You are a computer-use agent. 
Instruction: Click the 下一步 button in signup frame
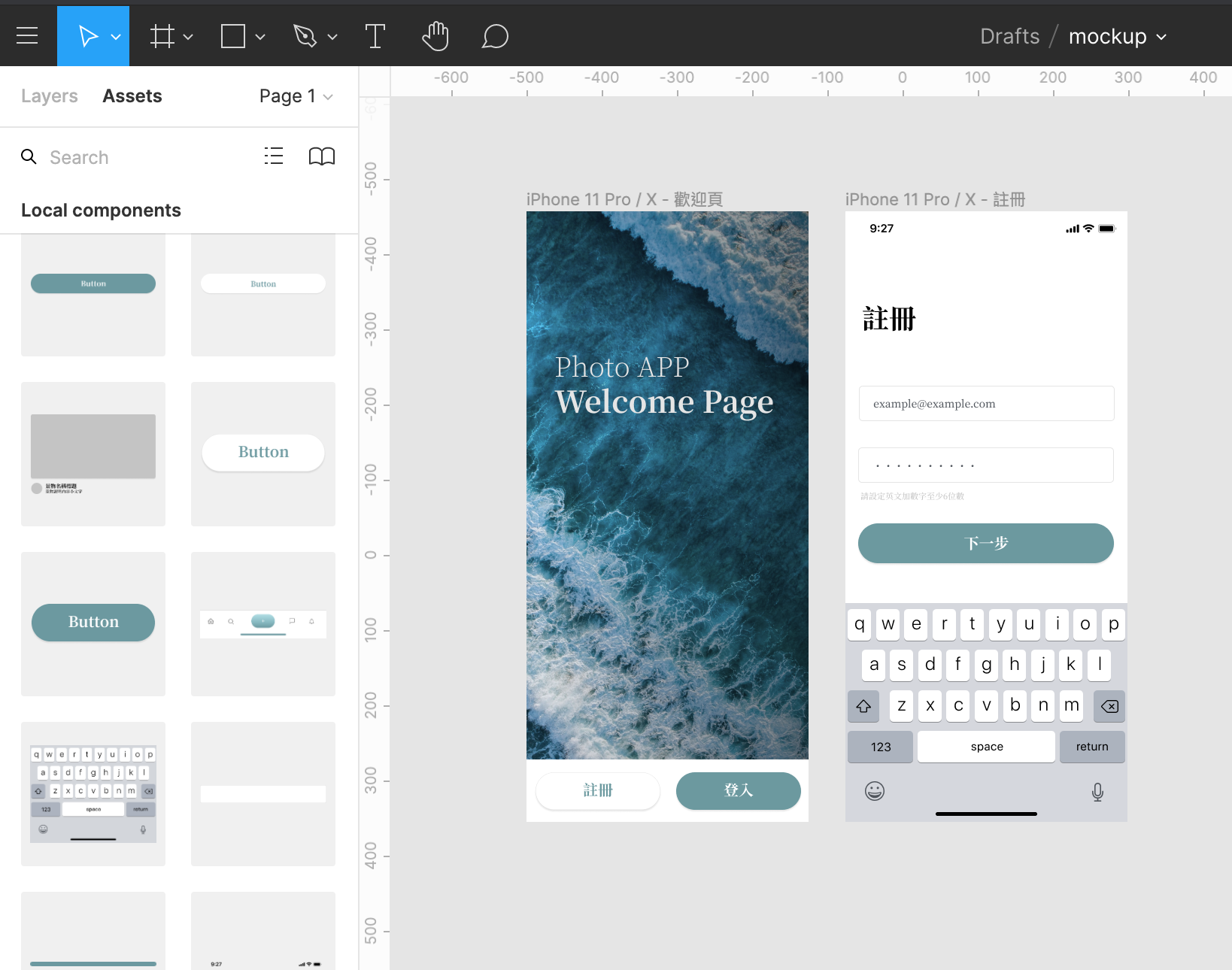point(985,543)
